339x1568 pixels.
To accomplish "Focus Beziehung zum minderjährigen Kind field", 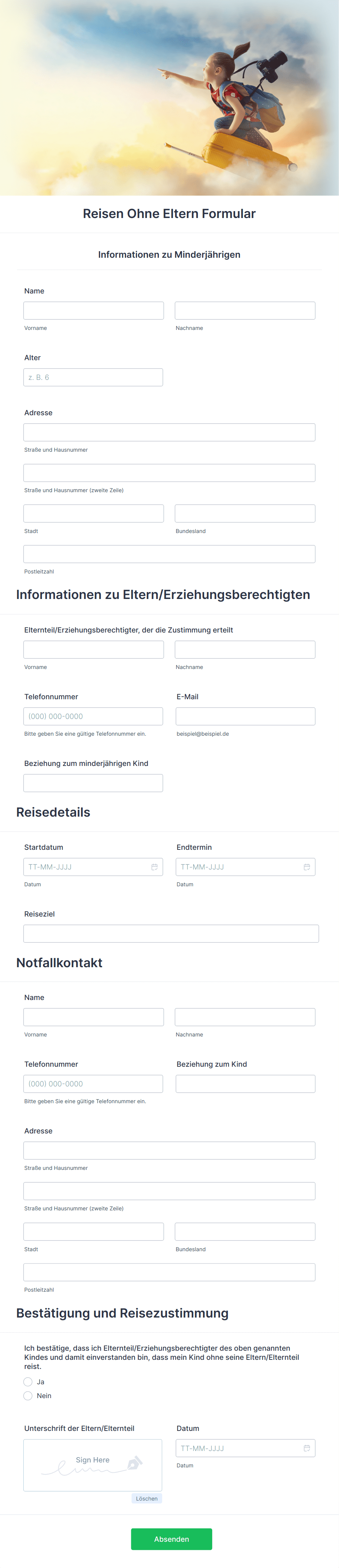I will point(93,783).
